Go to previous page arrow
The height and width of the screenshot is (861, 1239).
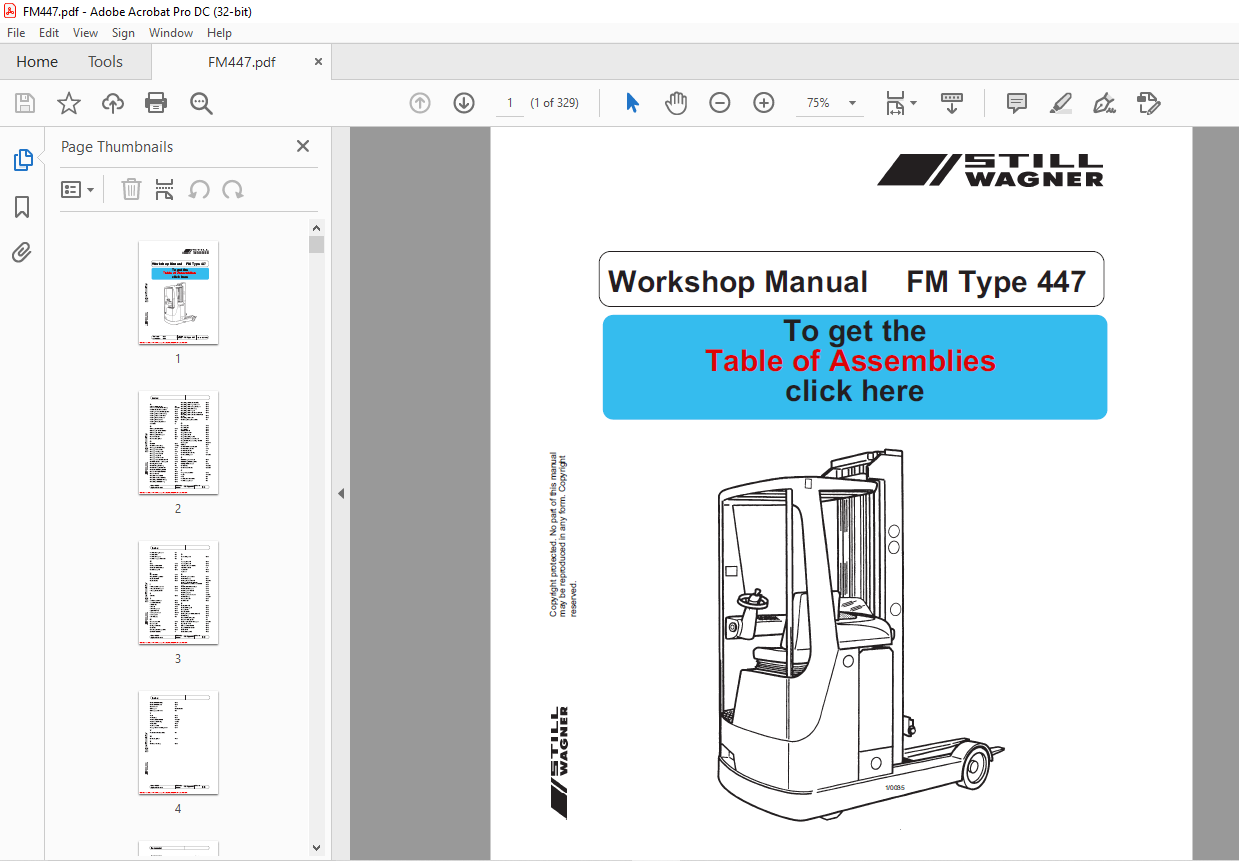click(x=420, y=103)
